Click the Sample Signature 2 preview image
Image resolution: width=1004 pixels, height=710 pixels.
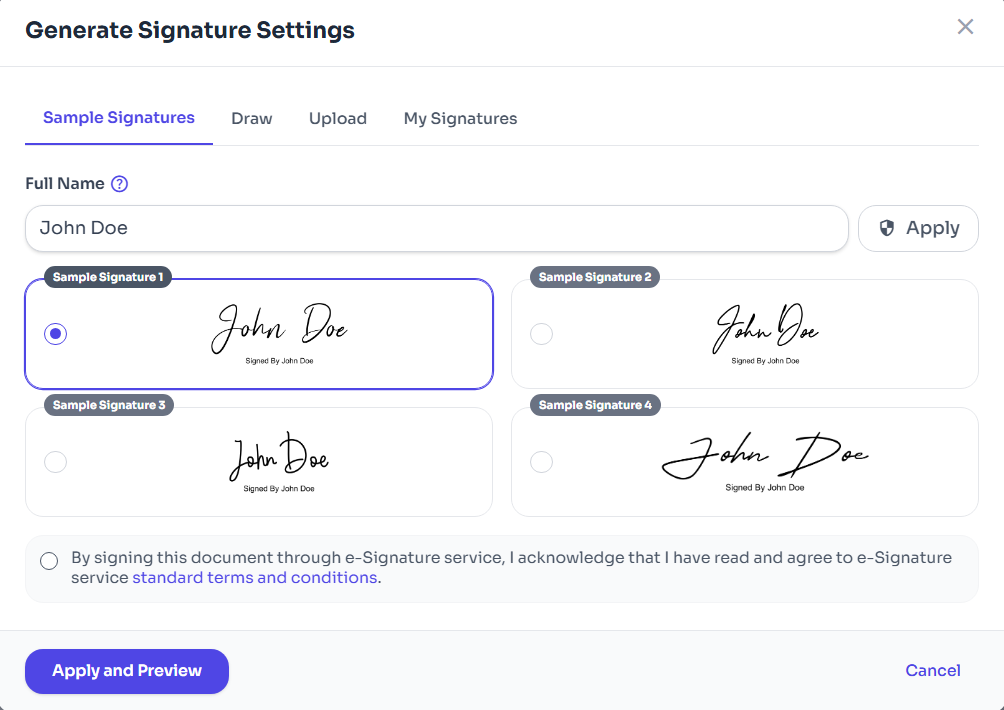tap(766, 328)
